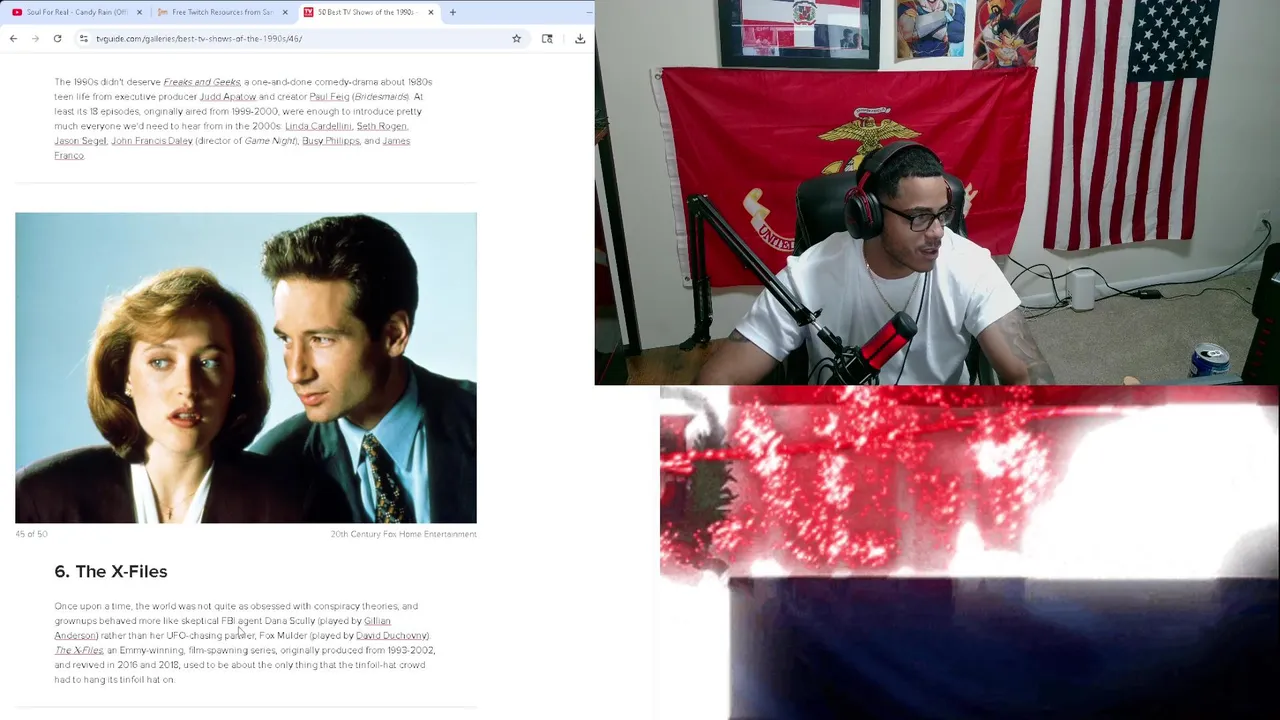Open the John Francis Daley link
This screenshot has height=720, width=1280.
(151, 141)
